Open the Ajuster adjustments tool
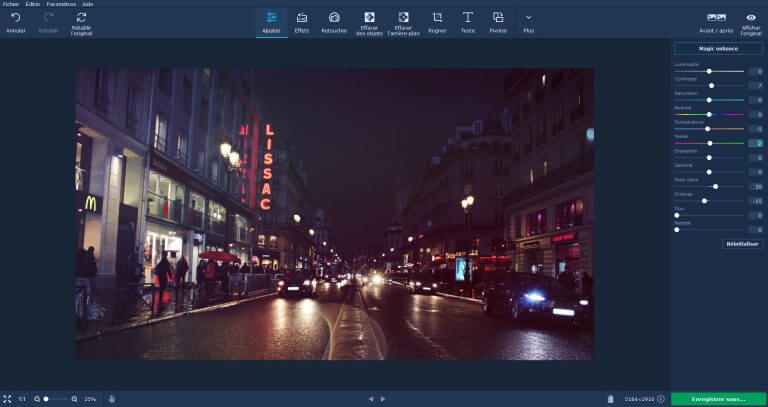Image resolution: width=768 pixels, height=407 pixels. [271, 23]
